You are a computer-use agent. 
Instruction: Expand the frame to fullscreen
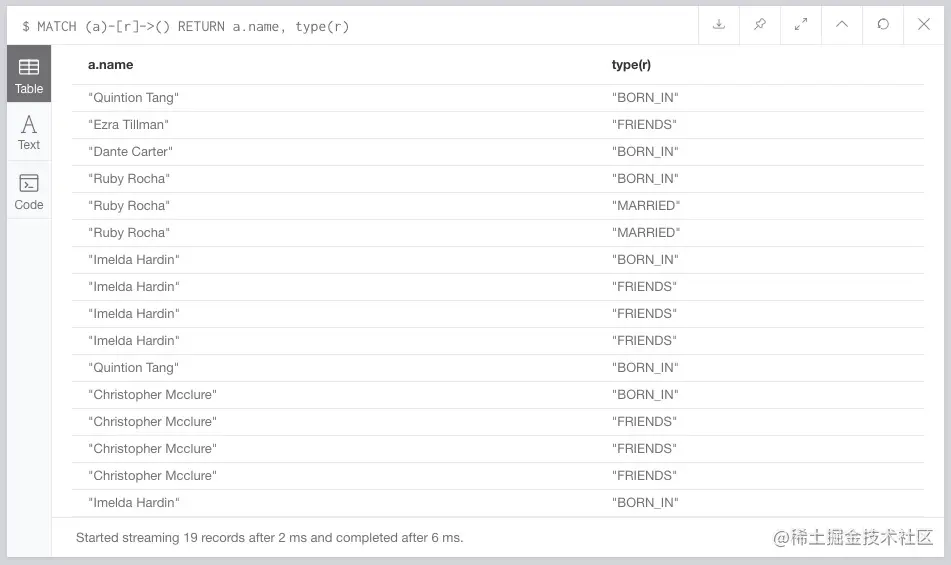(x=801, y=25)
